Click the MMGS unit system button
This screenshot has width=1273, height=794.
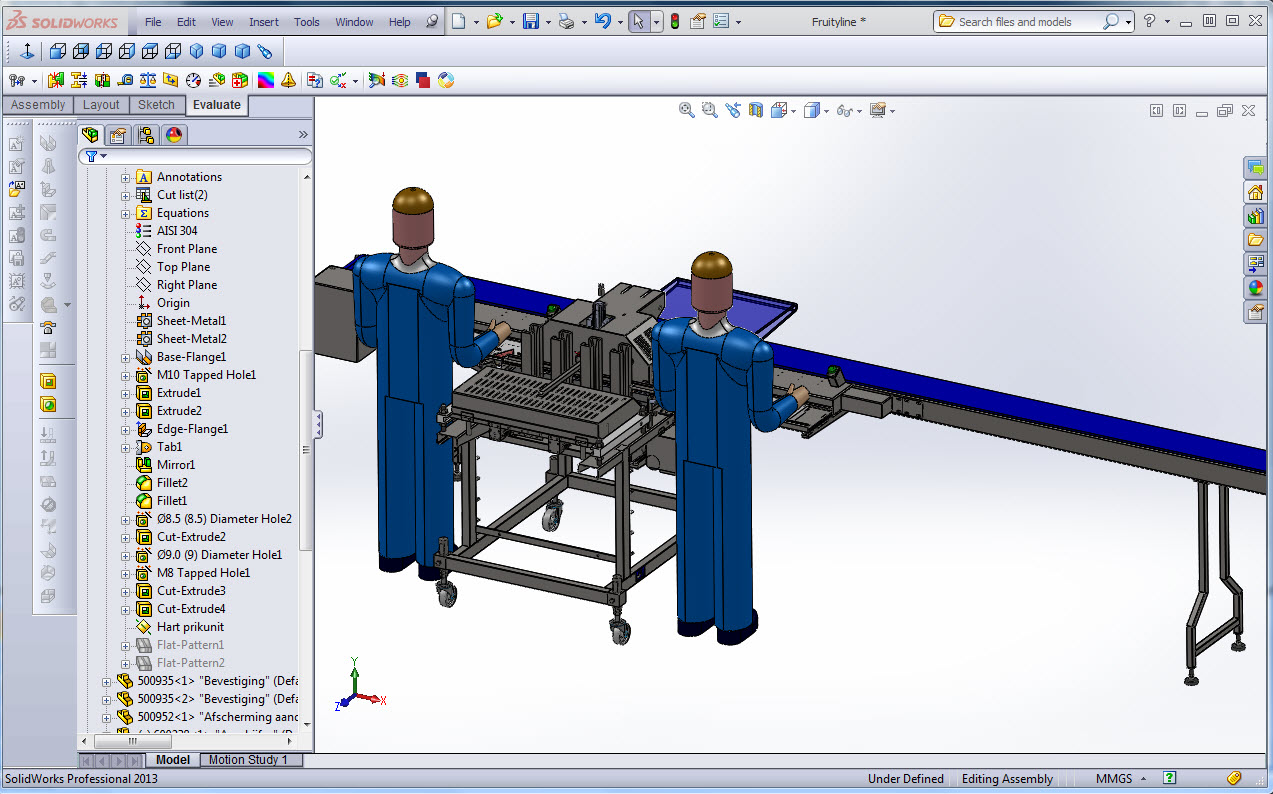tap(1114, 779)
